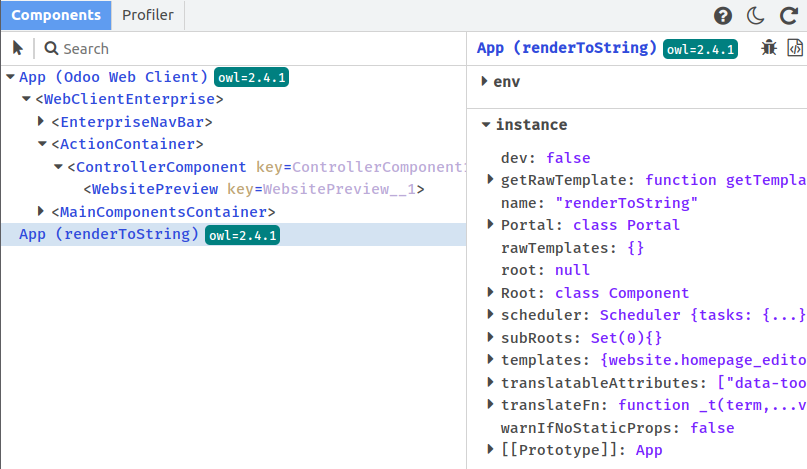Select the Components tab
This screenshot has width=807, height=469.
click(56, 15)
